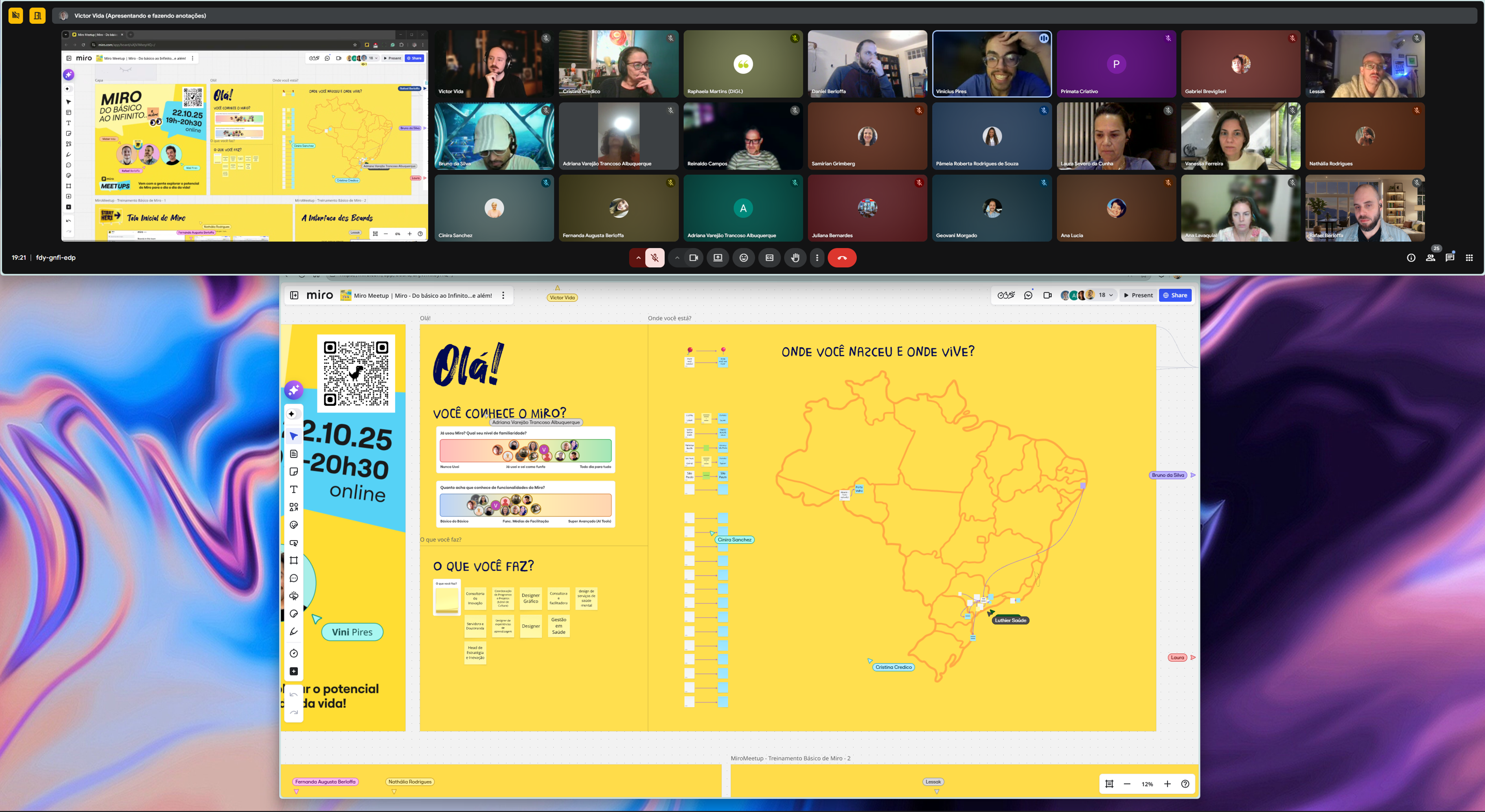
Task: Open the sticker peel tool in Miro toolbar
Action: coord(293,614)
